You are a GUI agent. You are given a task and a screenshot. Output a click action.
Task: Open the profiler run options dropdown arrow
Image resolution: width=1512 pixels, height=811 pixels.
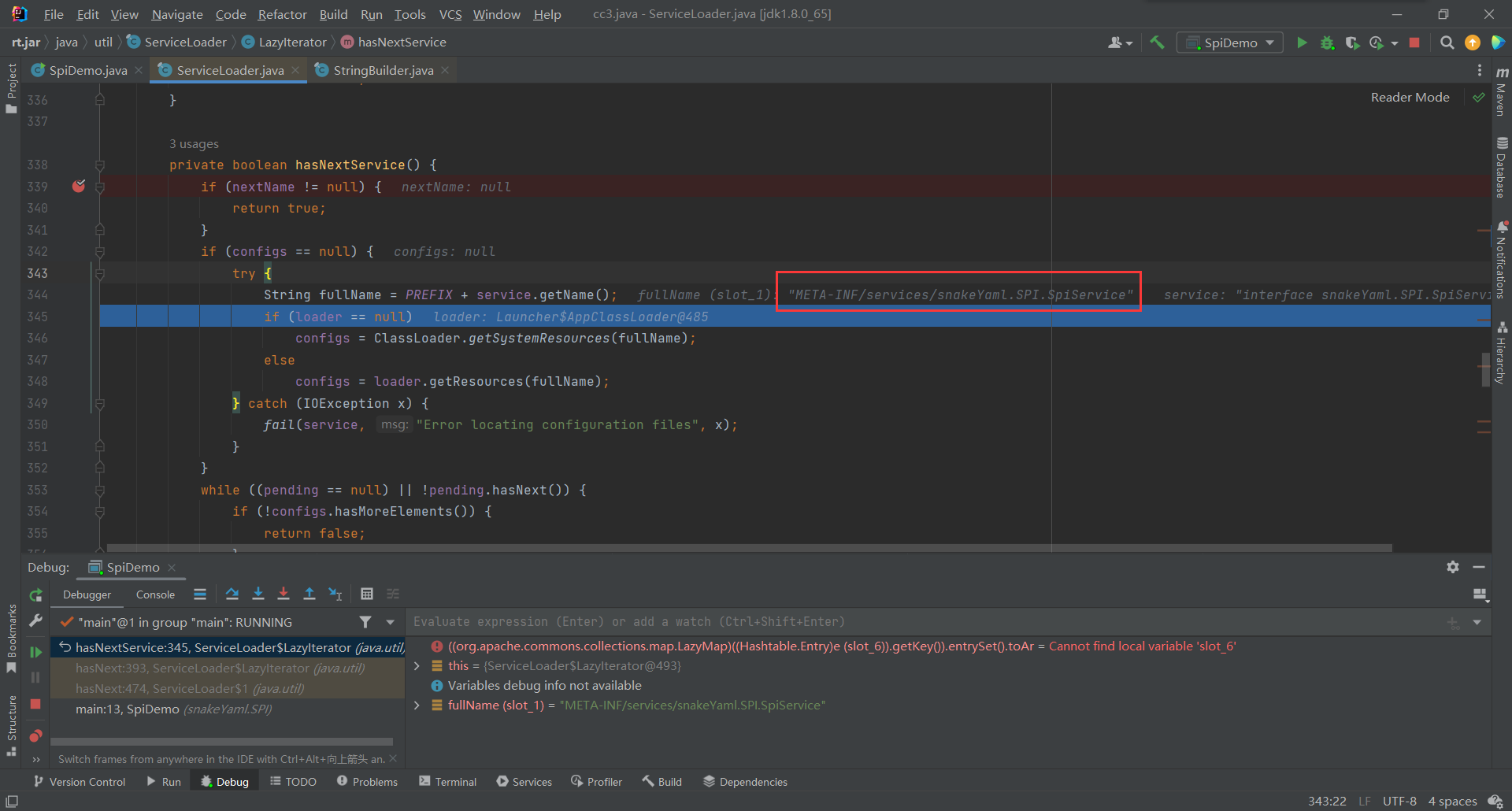click(1395, 43)
